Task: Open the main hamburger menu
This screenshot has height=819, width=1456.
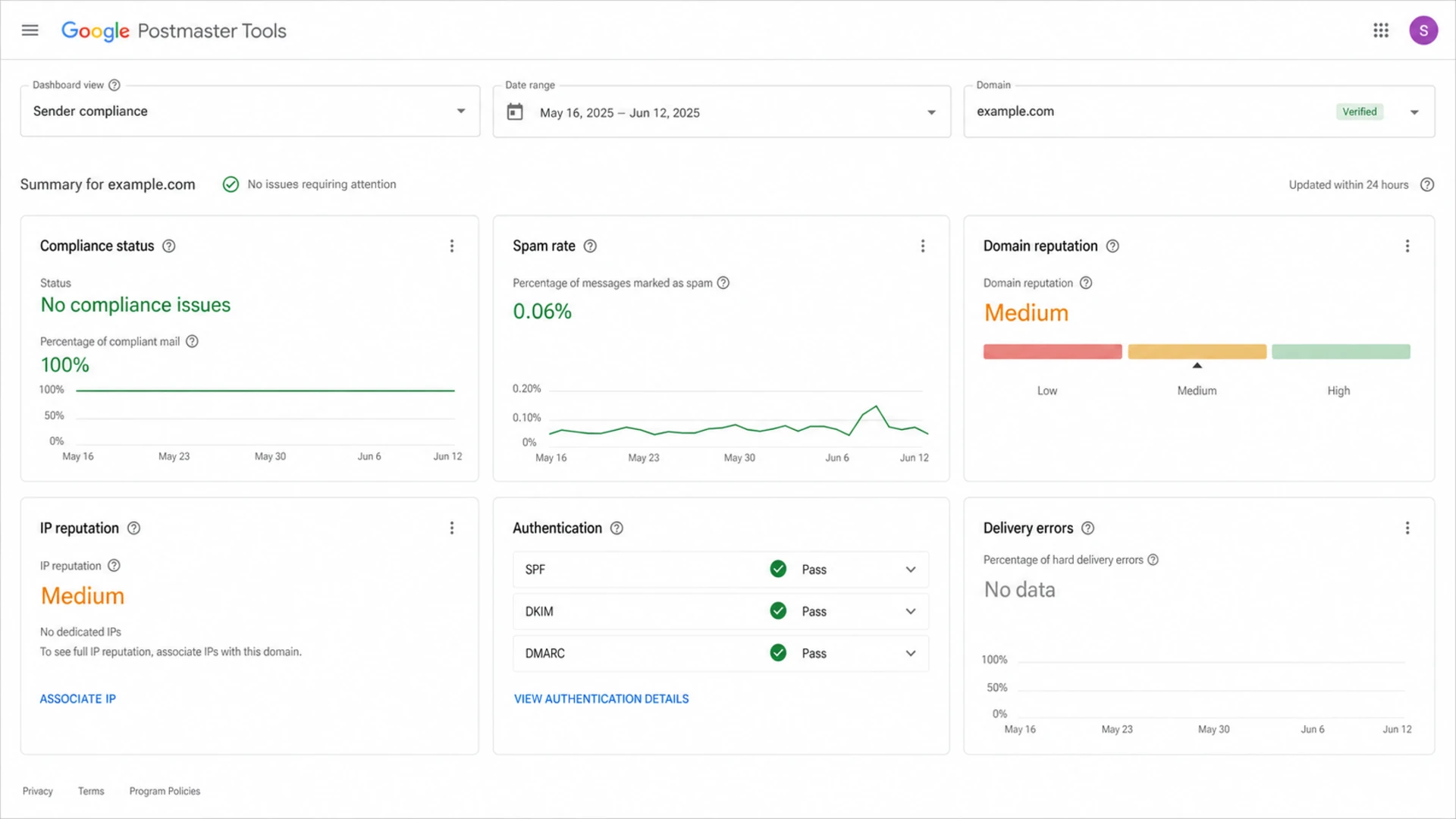Action: point(30,30)
